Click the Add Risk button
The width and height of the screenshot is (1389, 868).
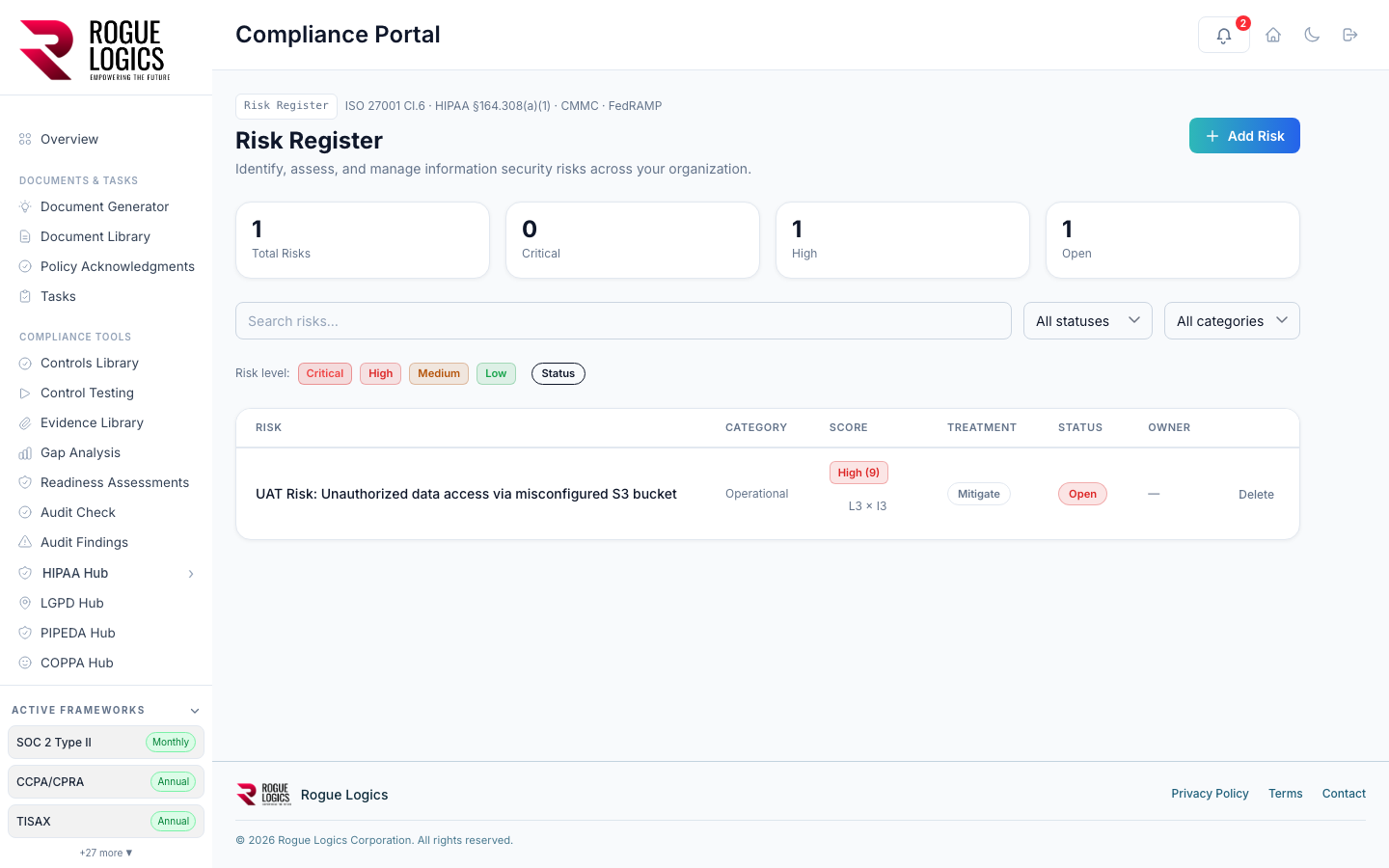coord(1244,136)
